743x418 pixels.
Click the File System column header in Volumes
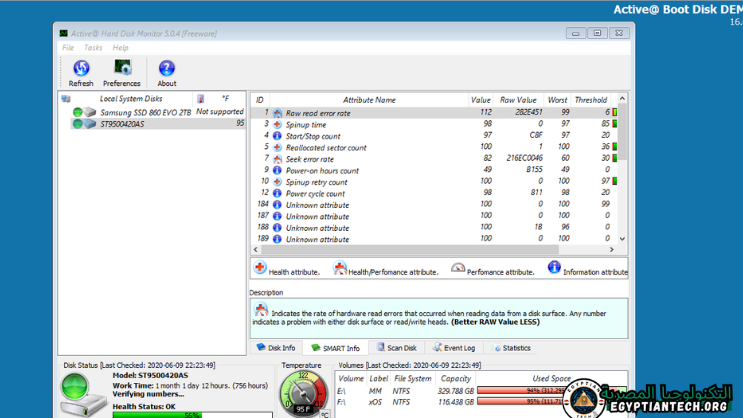(413, 378)
